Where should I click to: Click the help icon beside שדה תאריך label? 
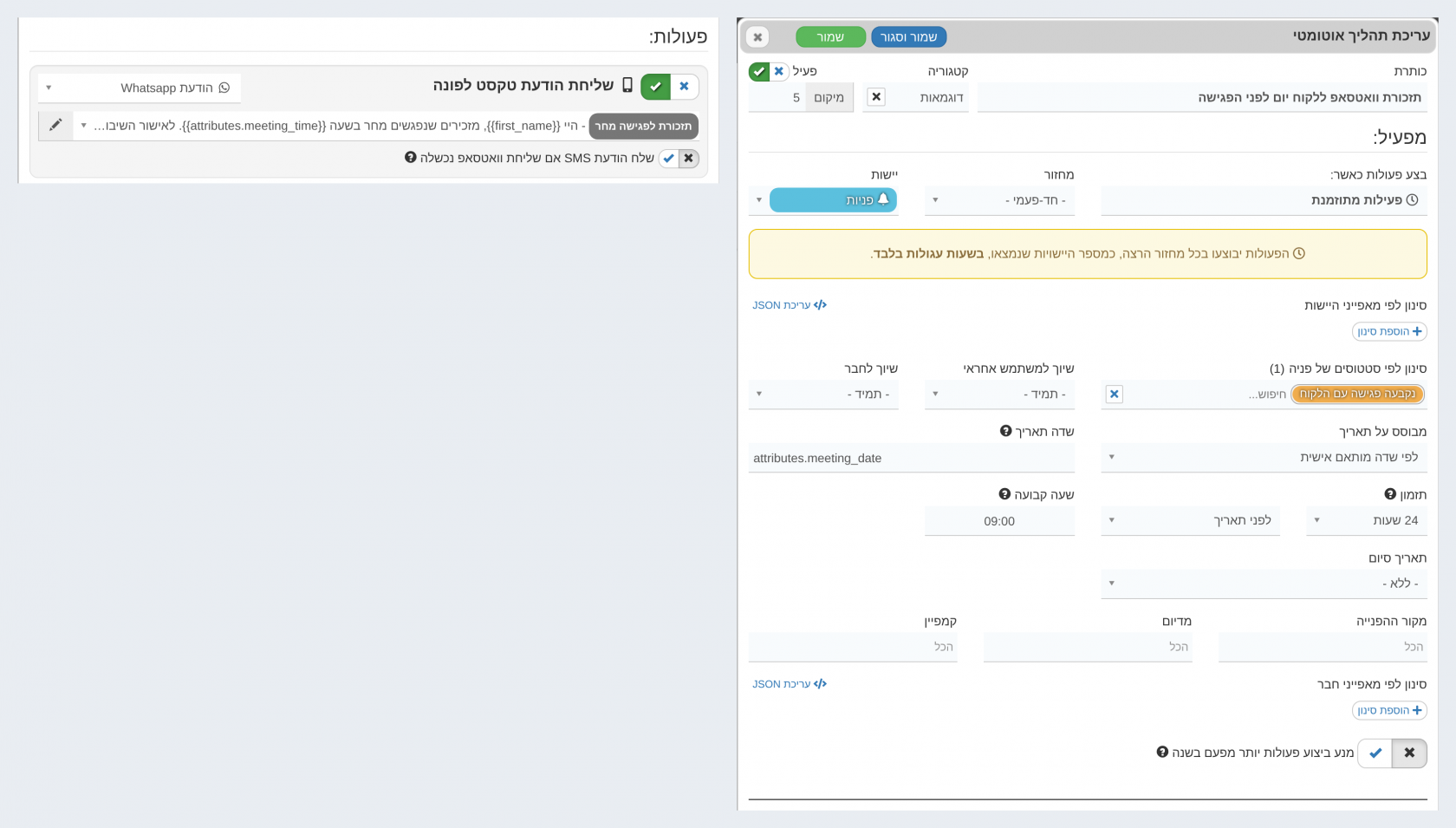click(1005, 431)
